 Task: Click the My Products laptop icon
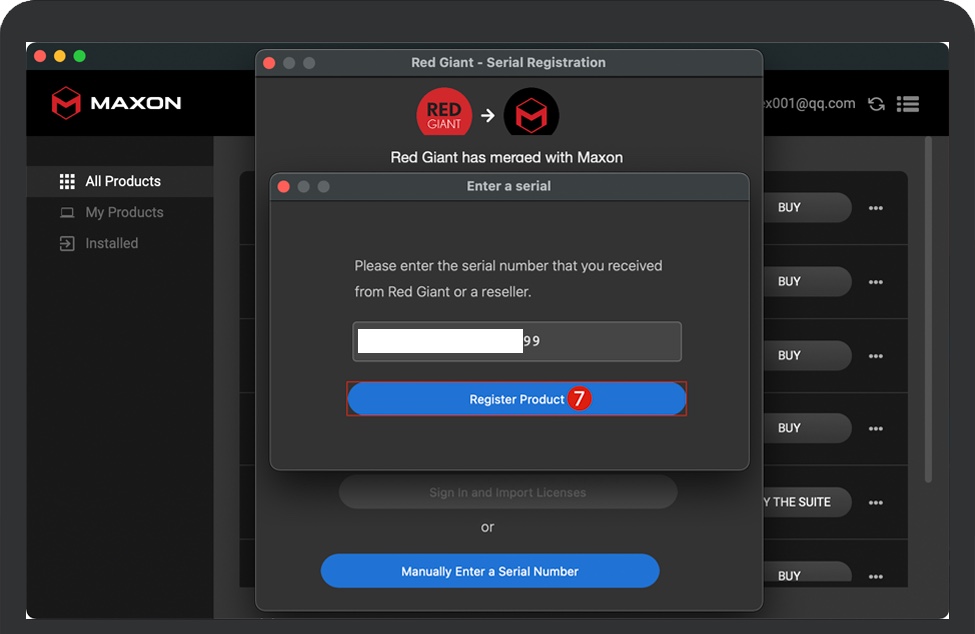(x=67, y=213)
